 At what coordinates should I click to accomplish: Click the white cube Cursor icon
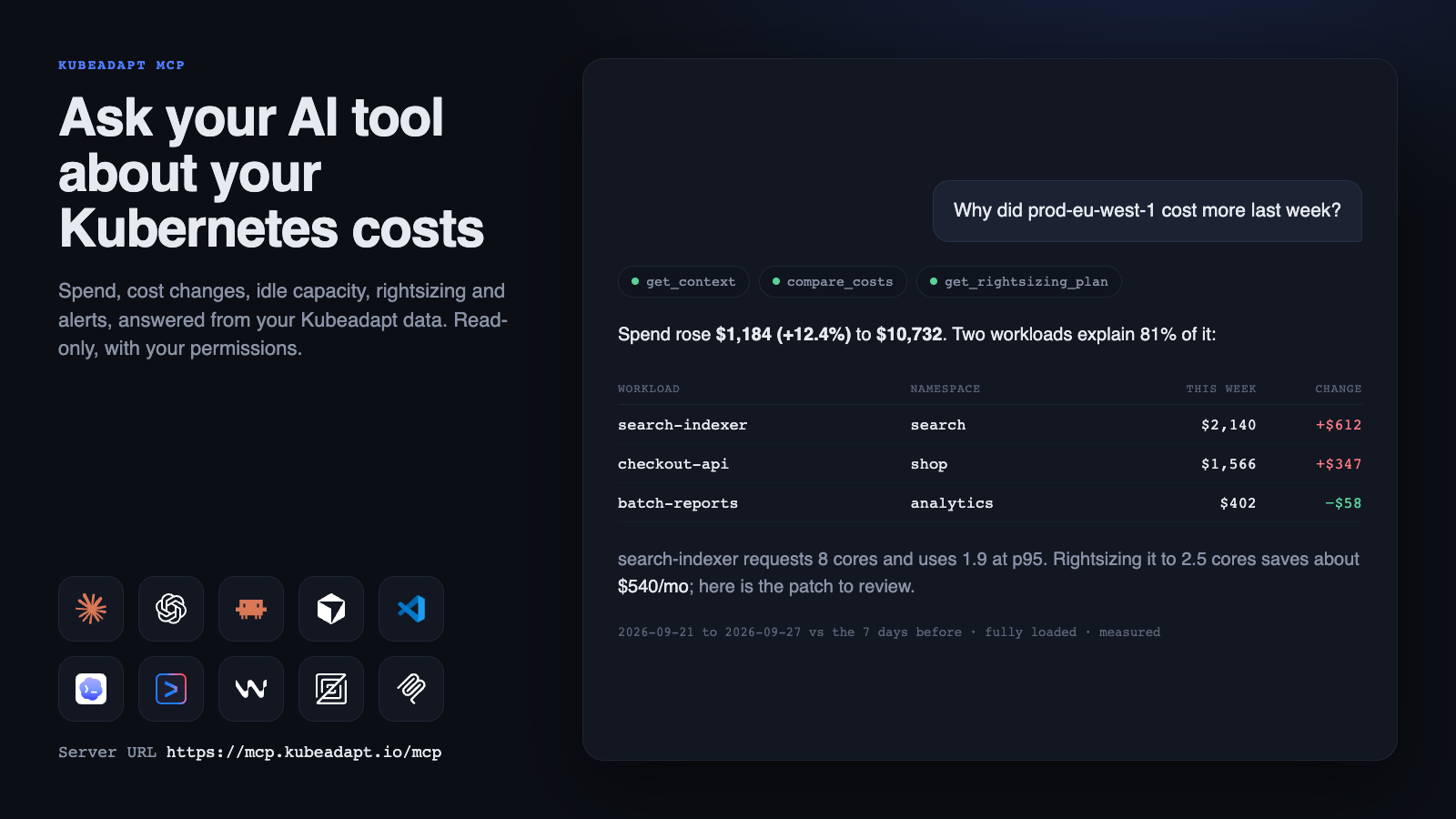click(331, 609)
